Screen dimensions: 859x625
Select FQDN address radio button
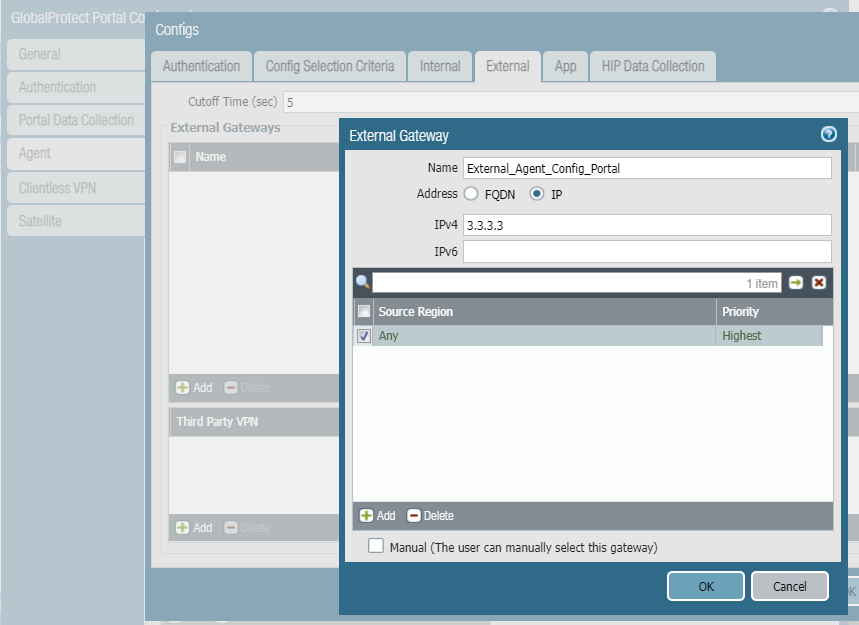(x=471, y=194)
